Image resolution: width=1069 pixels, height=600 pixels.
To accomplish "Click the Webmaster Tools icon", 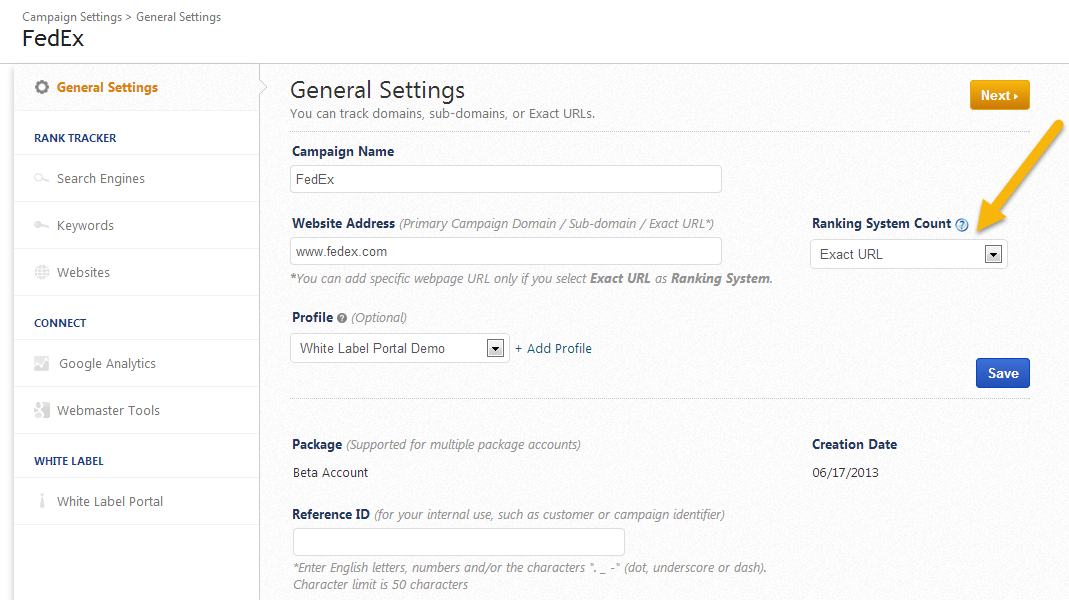I will click(x=42, y=410).
